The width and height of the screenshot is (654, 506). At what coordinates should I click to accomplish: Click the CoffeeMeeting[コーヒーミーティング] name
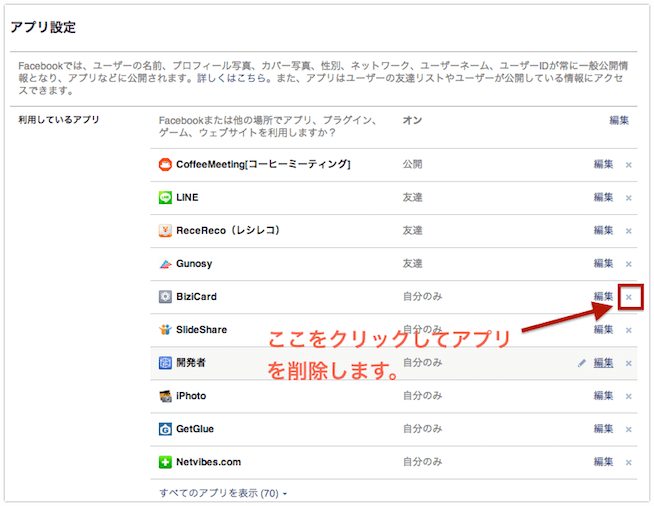(263, 164)
